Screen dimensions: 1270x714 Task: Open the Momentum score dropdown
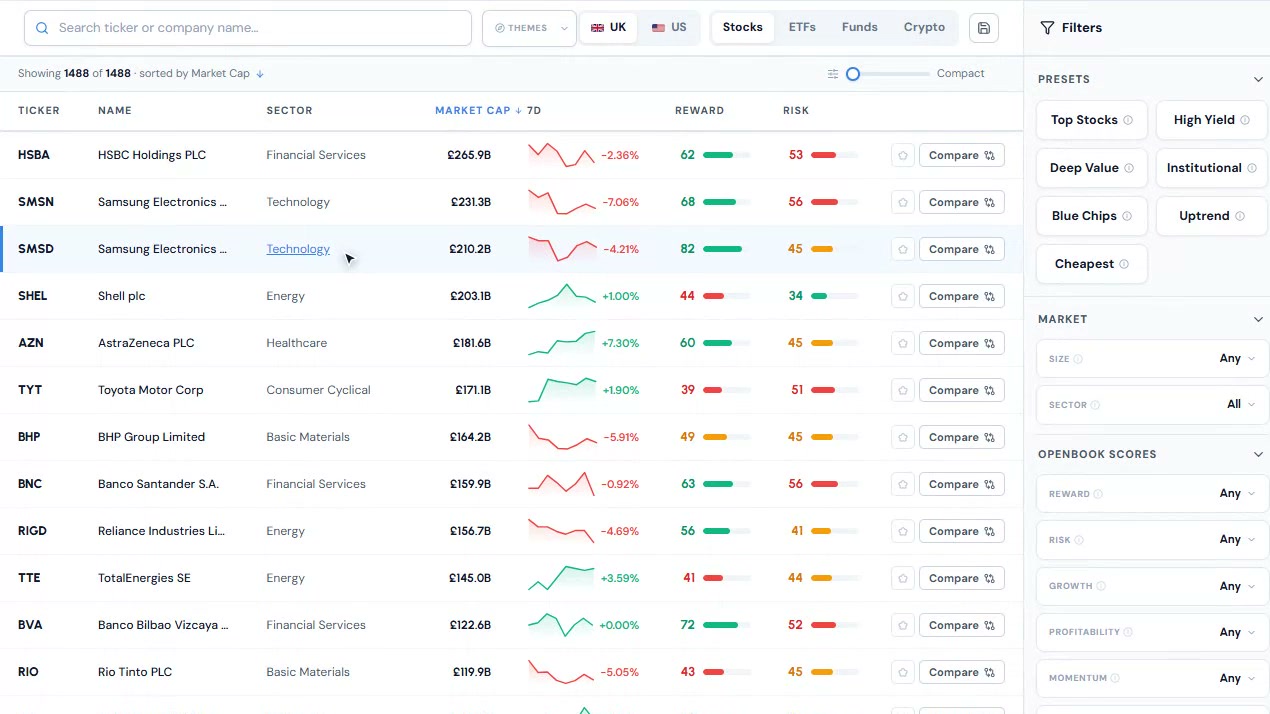pyautogui.click(x=1152, y=678)
